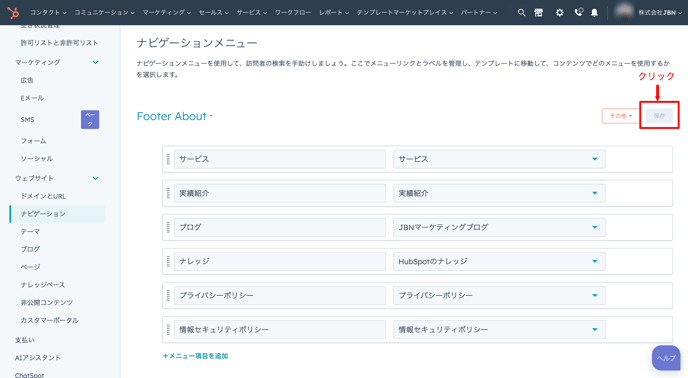Screen dimensions: 688x378
Task: Click the ブログ label input field
Action: click(280, 227)
